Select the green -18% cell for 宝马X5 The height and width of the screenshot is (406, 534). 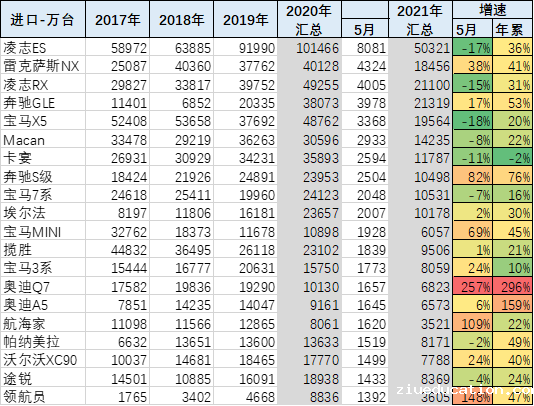click(x=473, y=121)
